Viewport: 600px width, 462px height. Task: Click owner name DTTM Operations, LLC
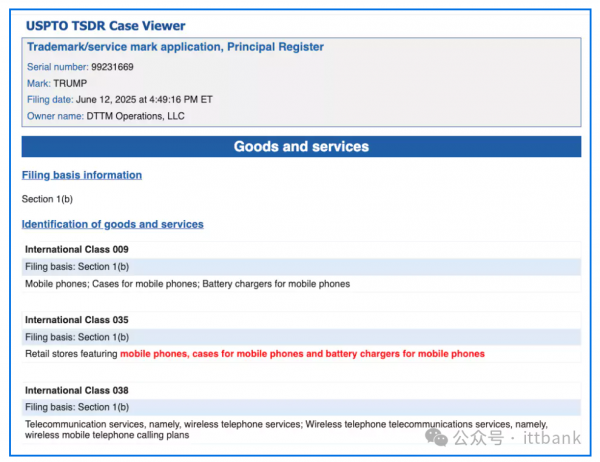coord(135,116)
